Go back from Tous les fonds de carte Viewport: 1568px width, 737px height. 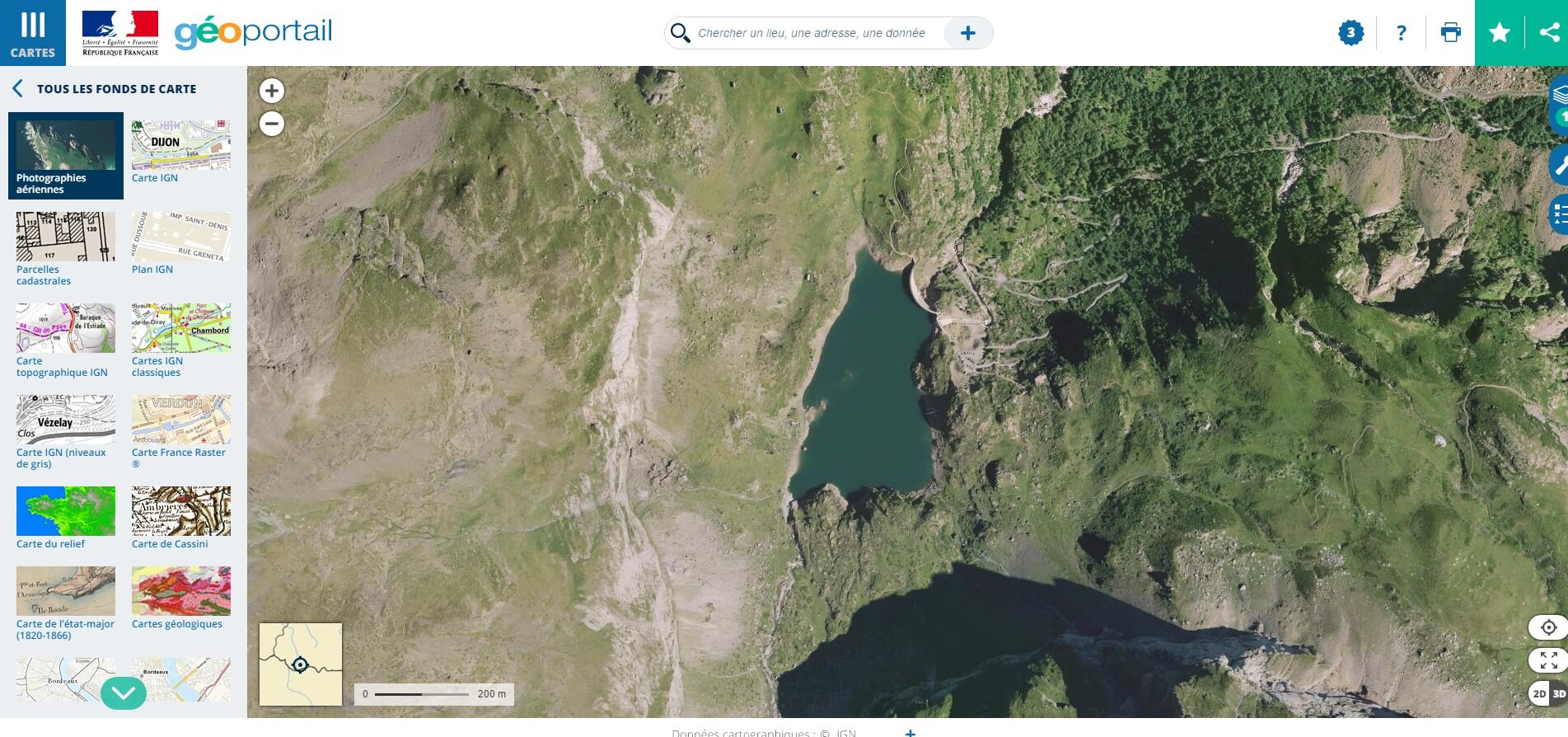click(17, 89)
